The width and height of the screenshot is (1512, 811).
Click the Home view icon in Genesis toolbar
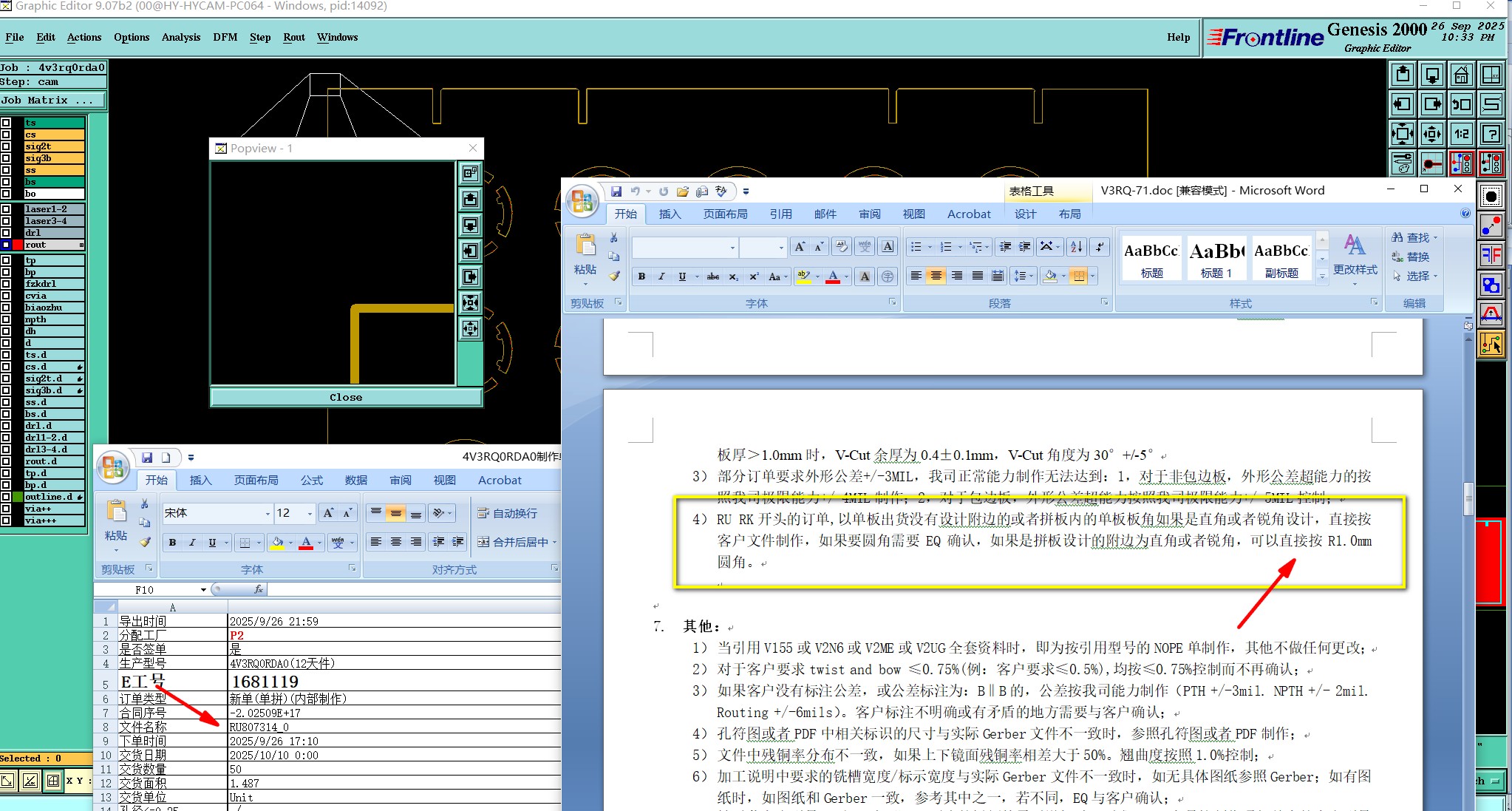tap(1461, 75)
